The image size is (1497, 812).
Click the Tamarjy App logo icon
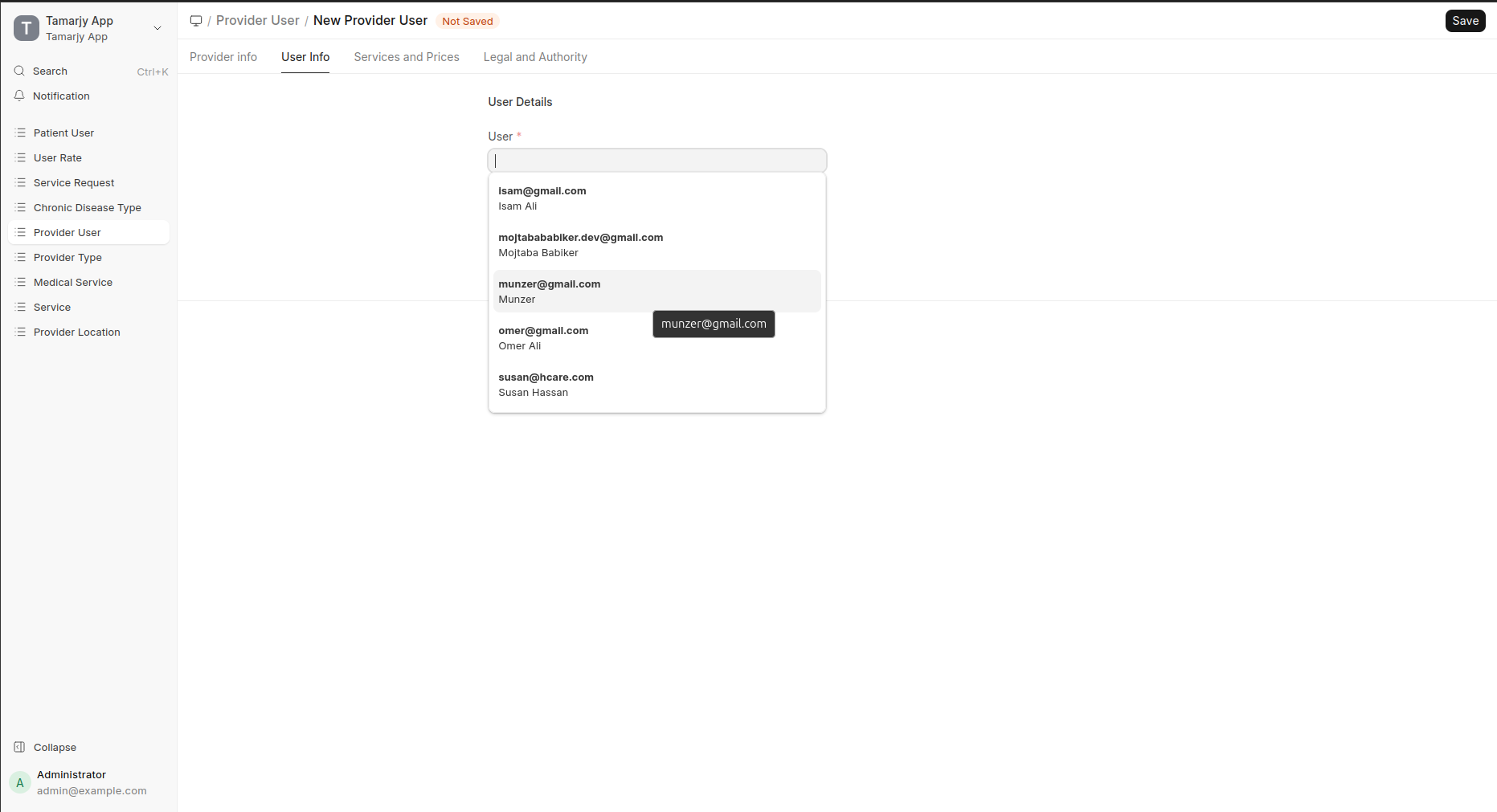point(27,28)
